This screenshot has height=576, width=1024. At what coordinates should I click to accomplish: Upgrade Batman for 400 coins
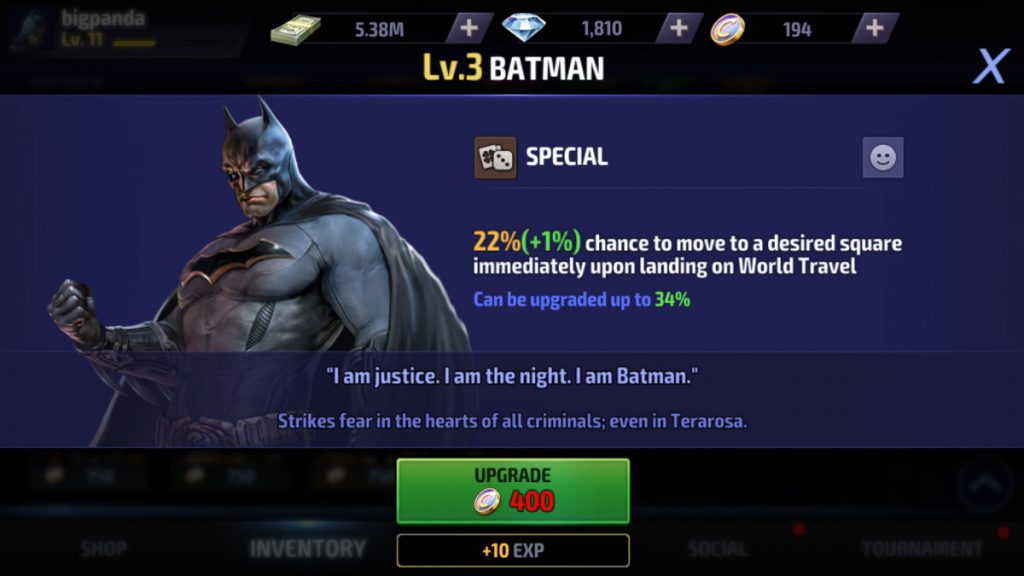pyautogui.click(x=513, y=491)
